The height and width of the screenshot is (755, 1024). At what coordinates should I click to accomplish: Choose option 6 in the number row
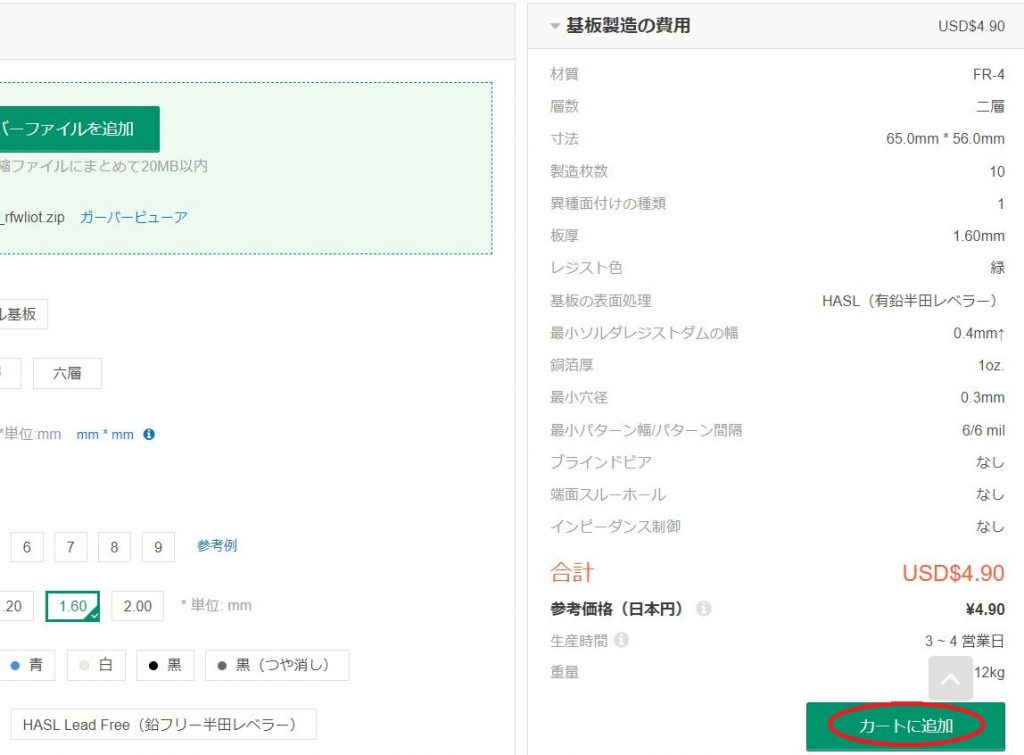point(26,547)
